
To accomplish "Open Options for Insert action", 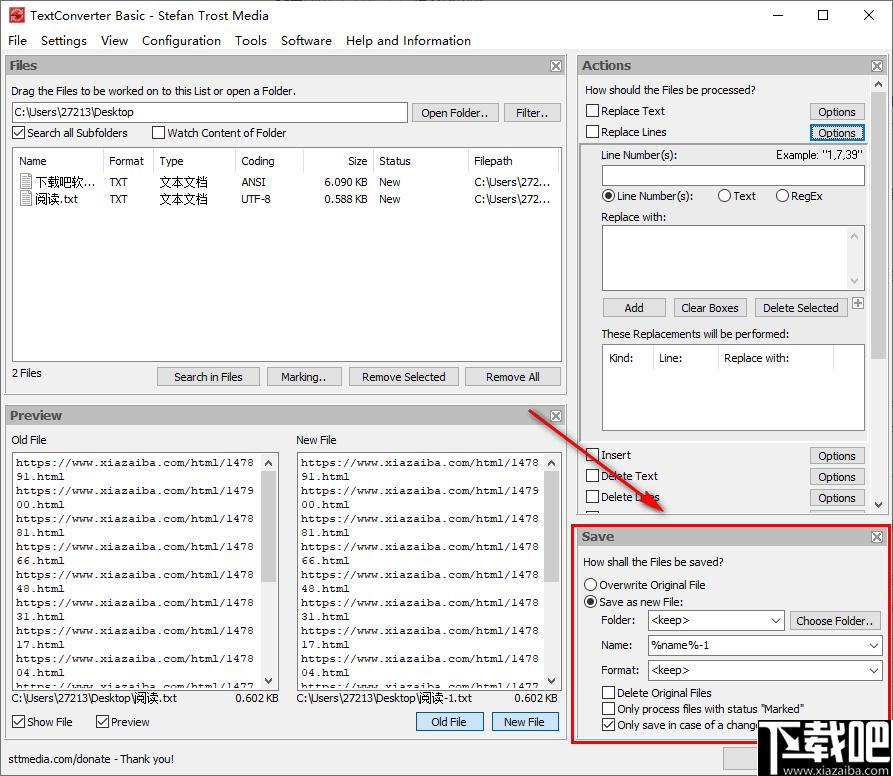I will point(837,455).
